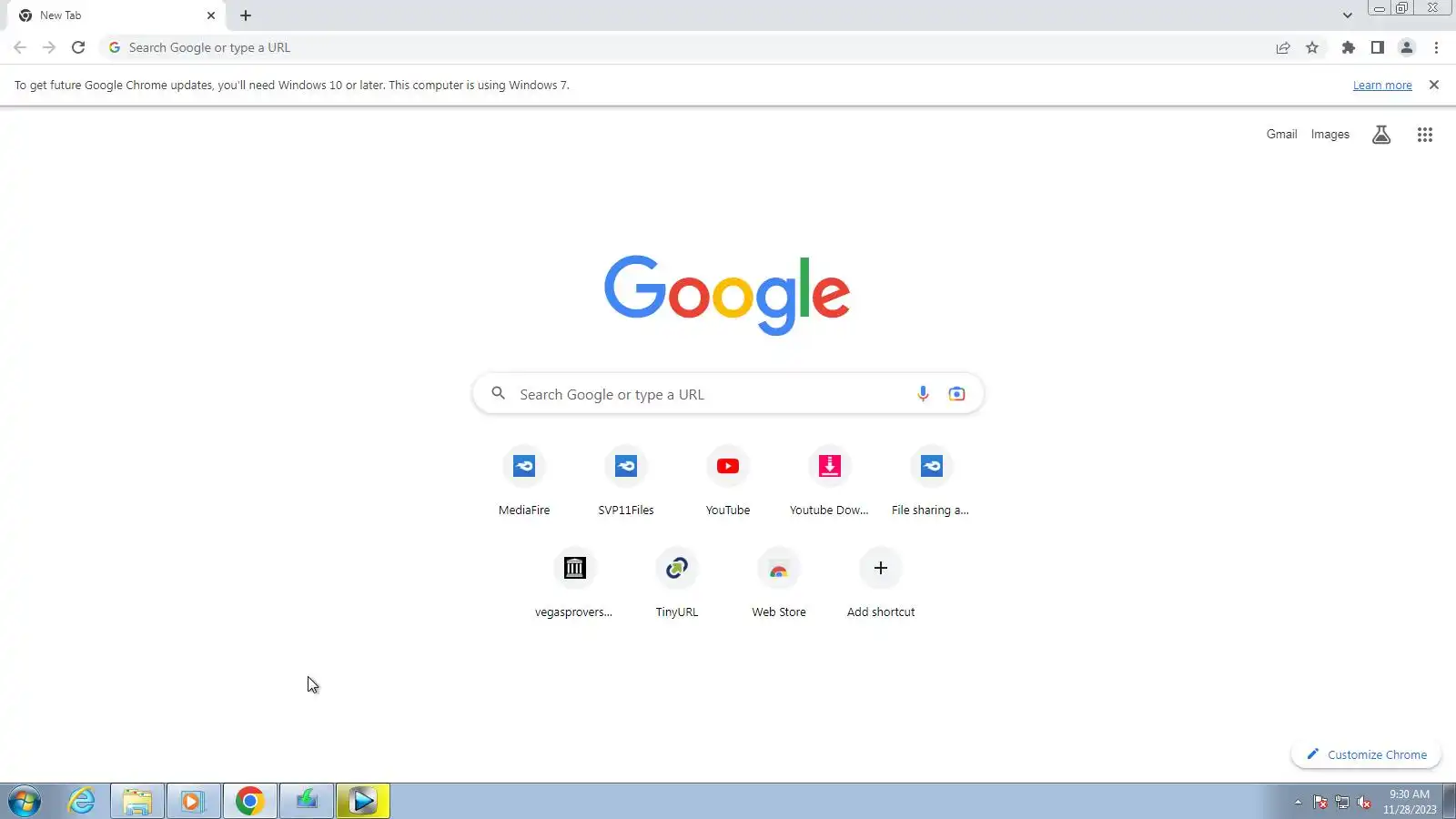This screenshot has height=819, width=1456.
Task: Click the Customize Chrome button
Action: 1367,754
